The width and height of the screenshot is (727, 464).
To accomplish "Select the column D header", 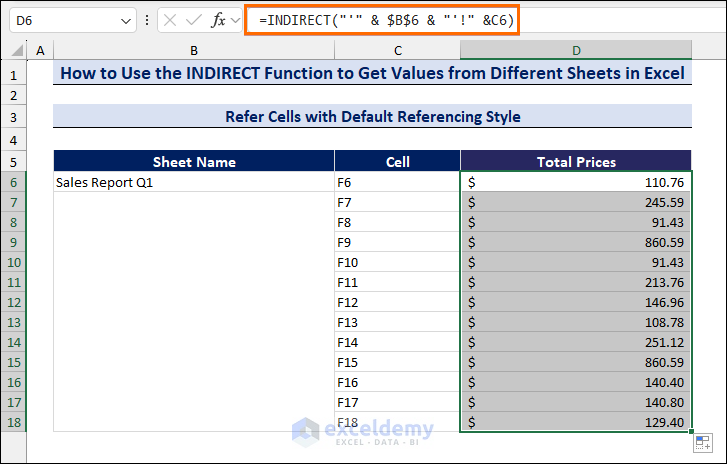I will click(576, 50).
